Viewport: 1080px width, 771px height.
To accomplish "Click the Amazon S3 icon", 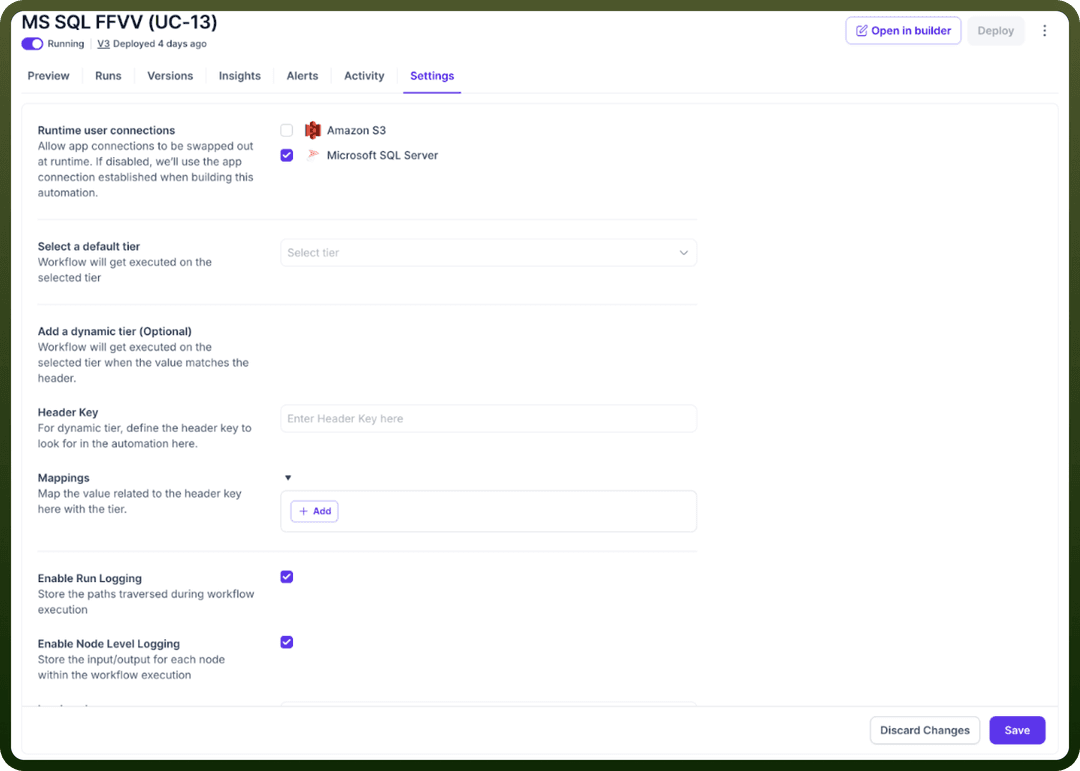I will [x=313, y=130].
